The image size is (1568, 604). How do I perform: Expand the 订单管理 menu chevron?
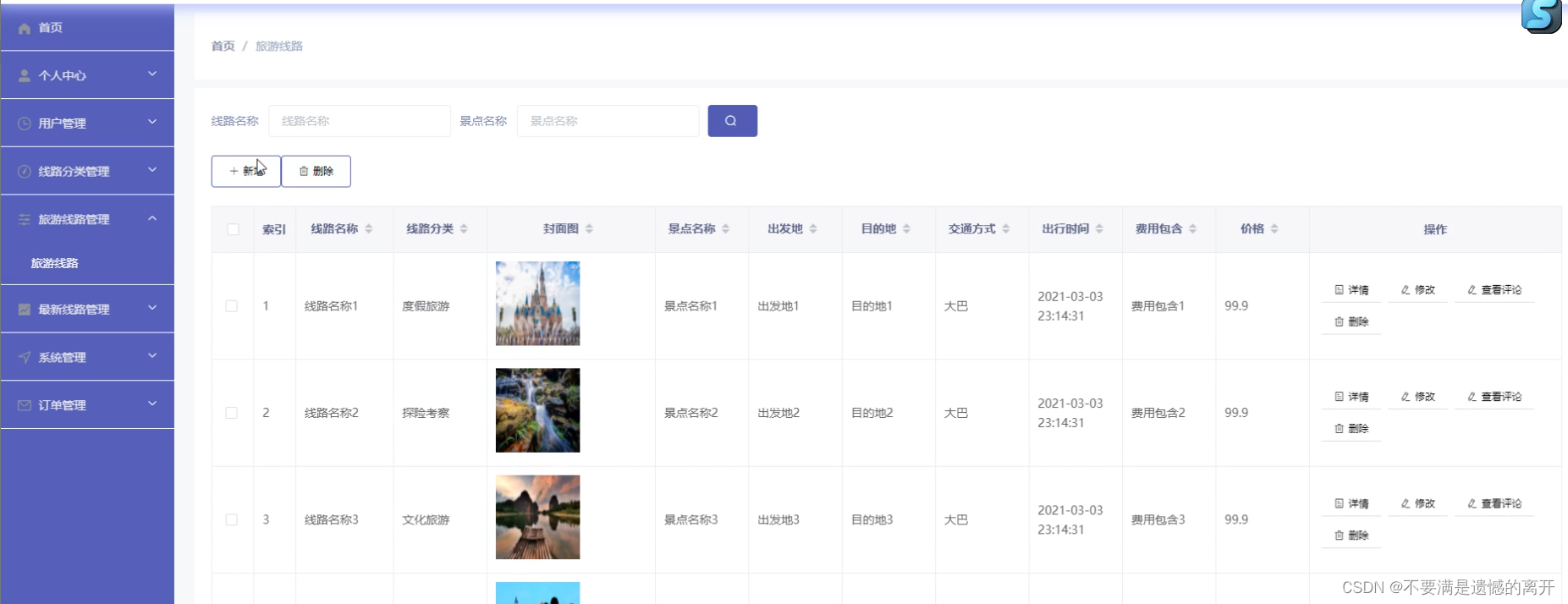tap(152, 404)
